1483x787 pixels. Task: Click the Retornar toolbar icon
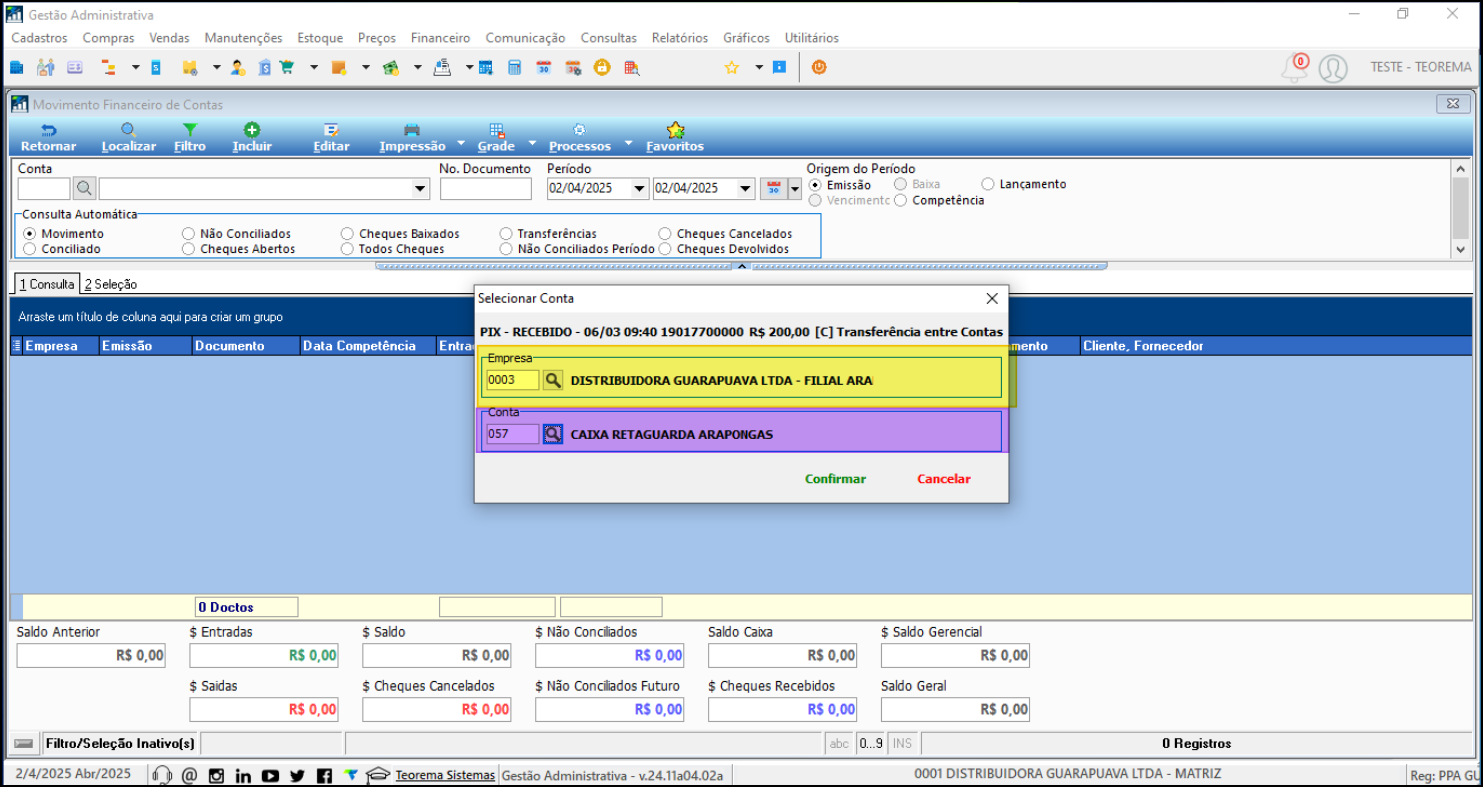[48, 130]
